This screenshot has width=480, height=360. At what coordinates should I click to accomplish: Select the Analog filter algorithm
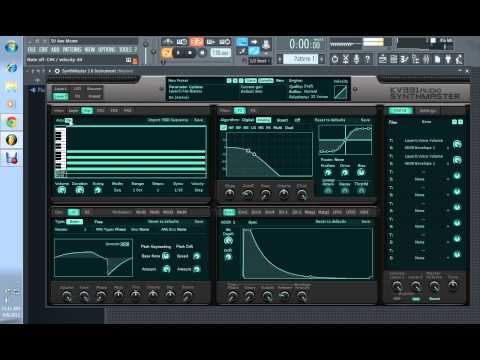tap(263, 120)
